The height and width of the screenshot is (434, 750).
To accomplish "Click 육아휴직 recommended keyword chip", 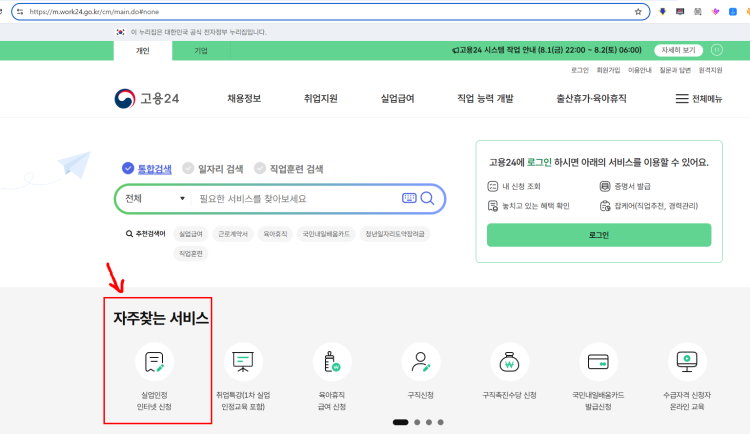I will point(276,234).
